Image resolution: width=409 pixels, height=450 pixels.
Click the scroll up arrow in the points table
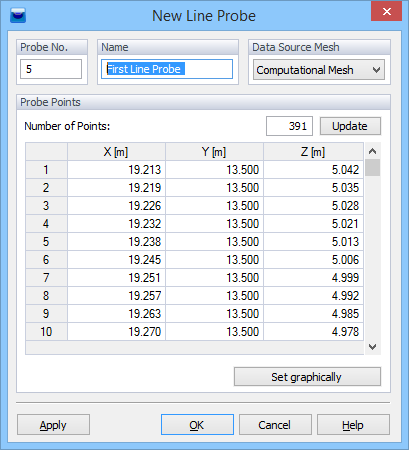click(x=372, y=151)
